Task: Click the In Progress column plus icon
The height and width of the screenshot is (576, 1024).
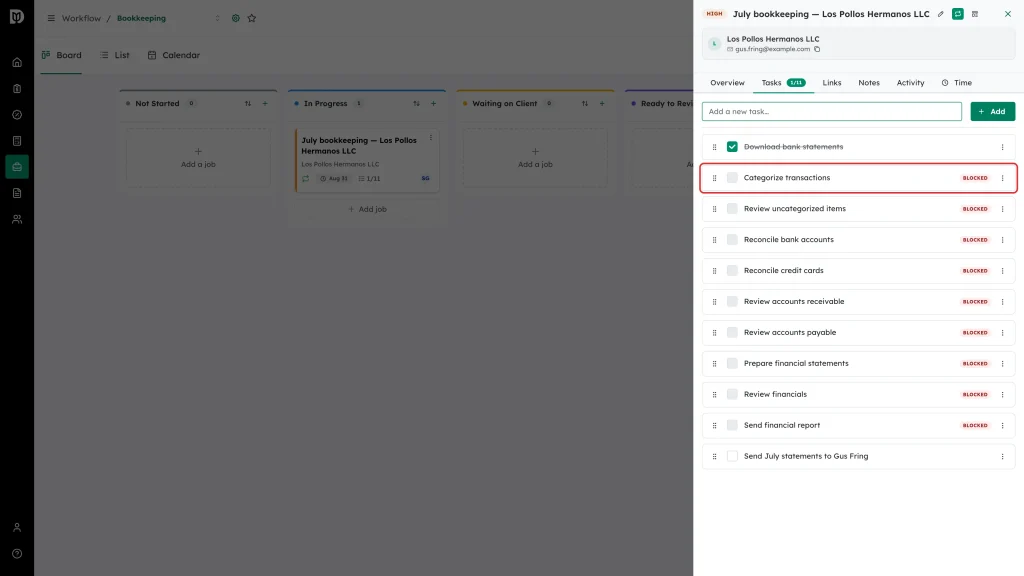Action: 434,103
